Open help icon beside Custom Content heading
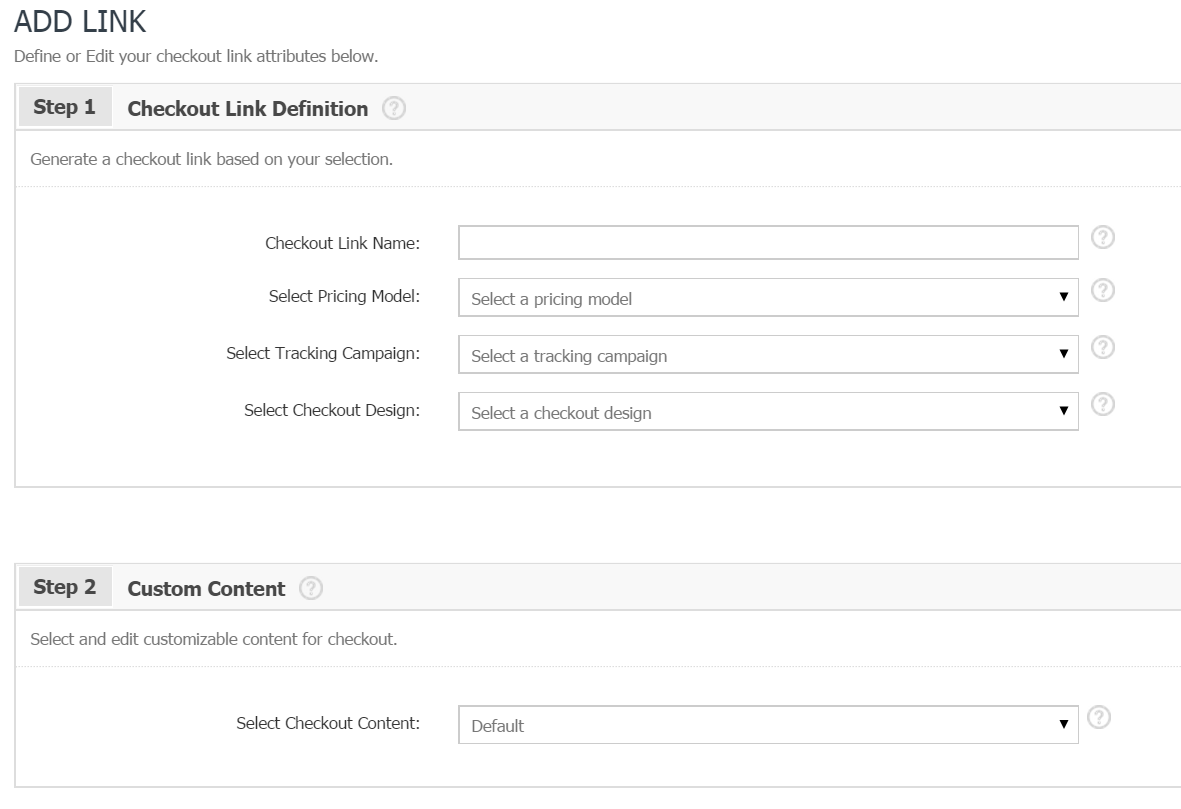This screenshot has height=809, width=1181. 311,589
